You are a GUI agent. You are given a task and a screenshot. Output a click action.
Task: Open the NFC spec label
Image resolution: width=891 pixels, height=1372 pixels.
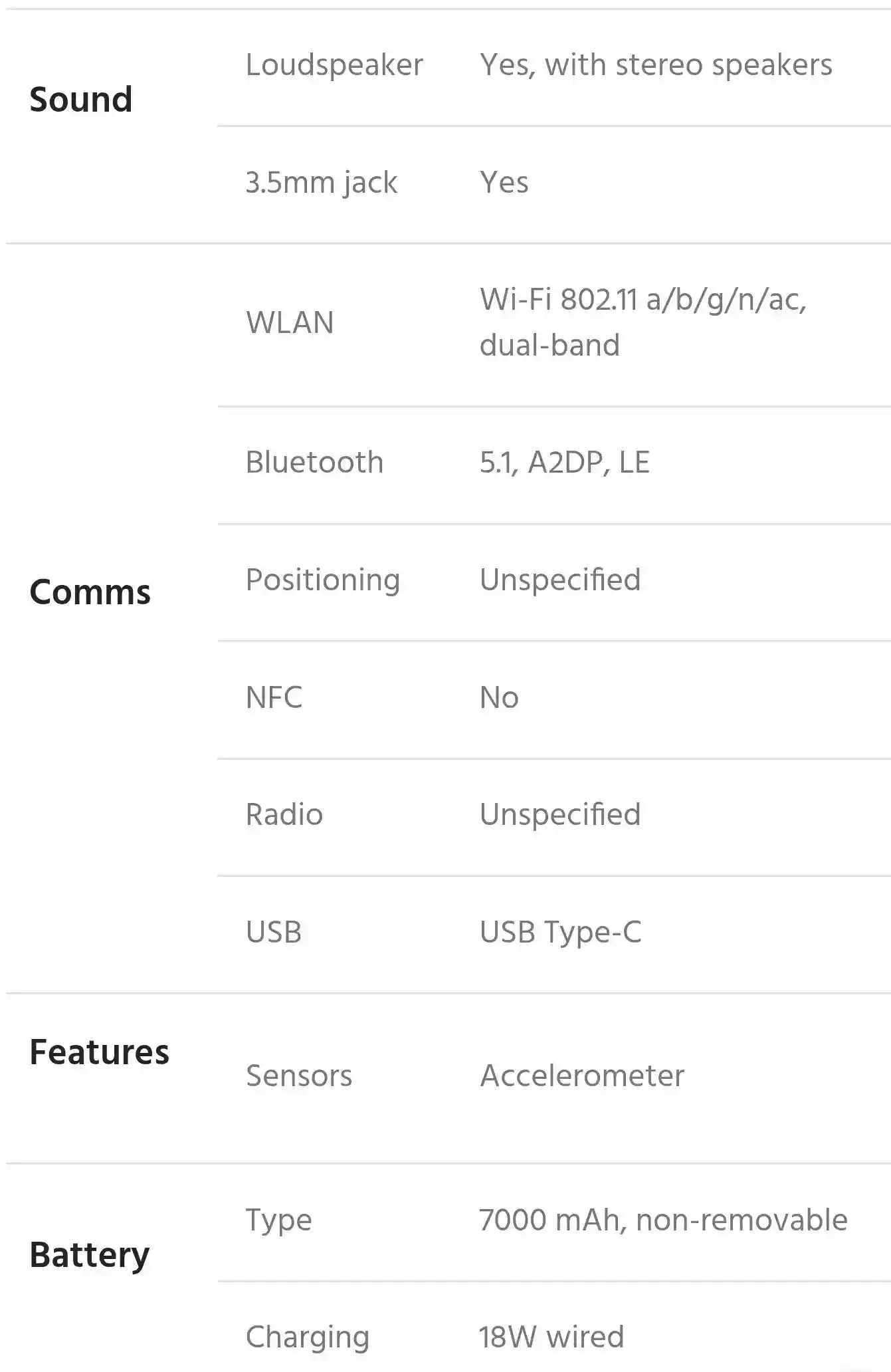[x=274, y=697]
